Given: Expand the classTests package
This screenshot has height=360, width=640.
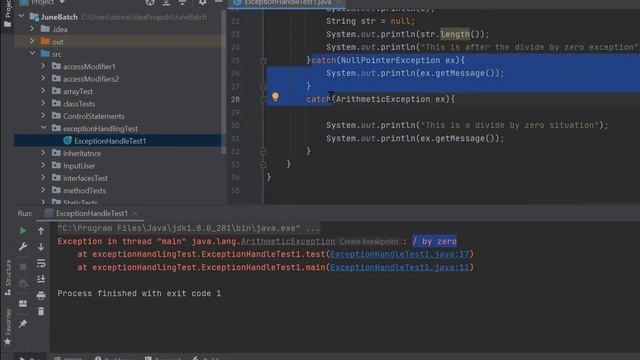Looking at the screenshot, I should coord(43,103).
